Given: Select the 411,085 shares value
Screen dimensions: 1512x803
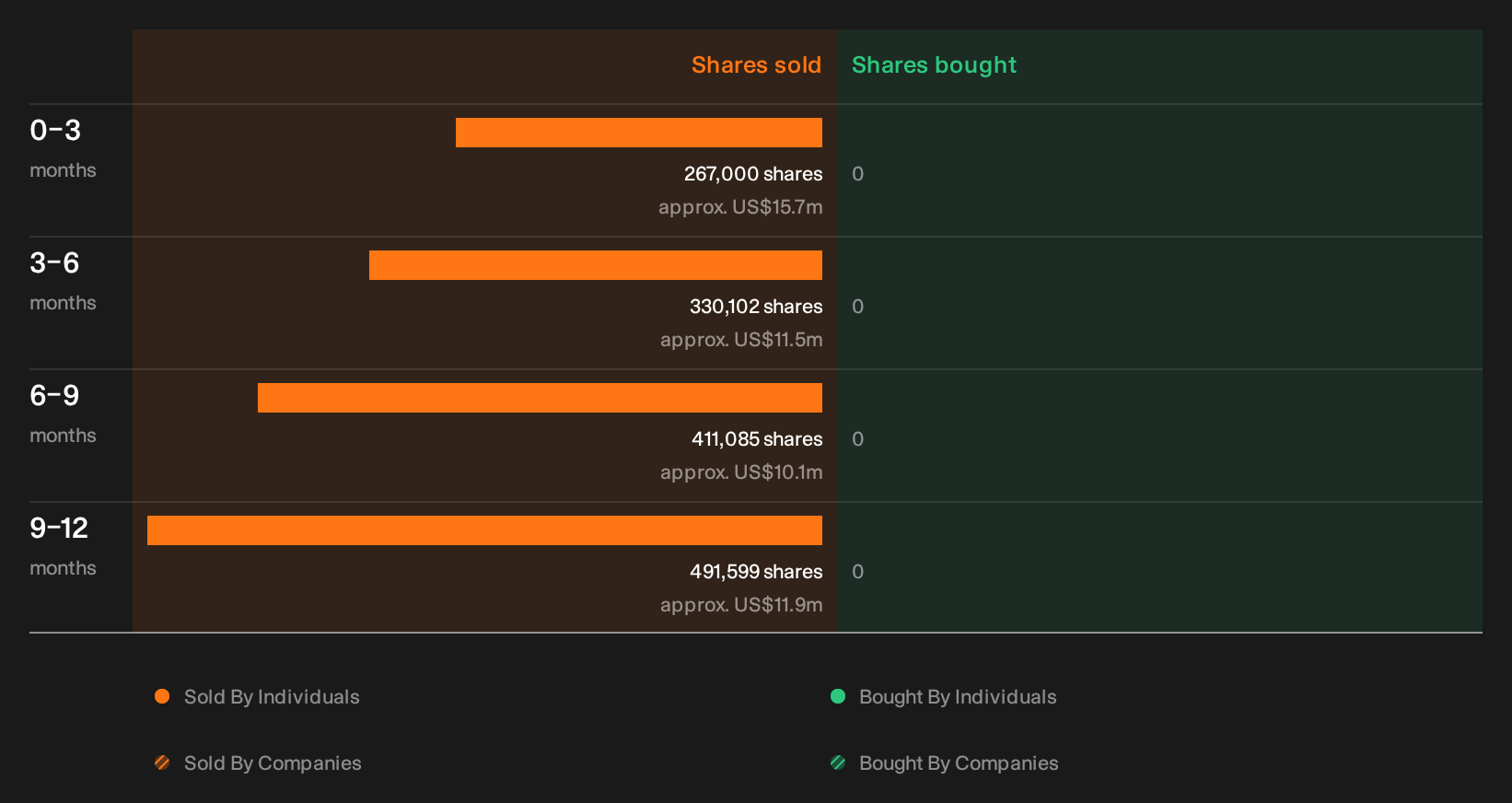Looking at the screenshot, I should (x=757, y=439).
